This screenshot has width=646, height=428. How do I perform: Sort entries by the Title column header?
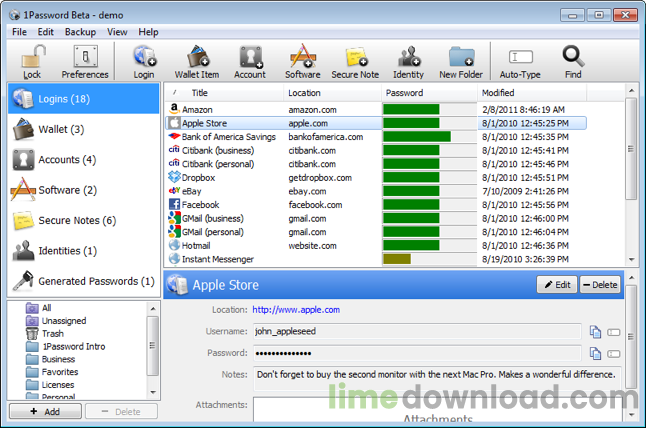click(199, 93)
